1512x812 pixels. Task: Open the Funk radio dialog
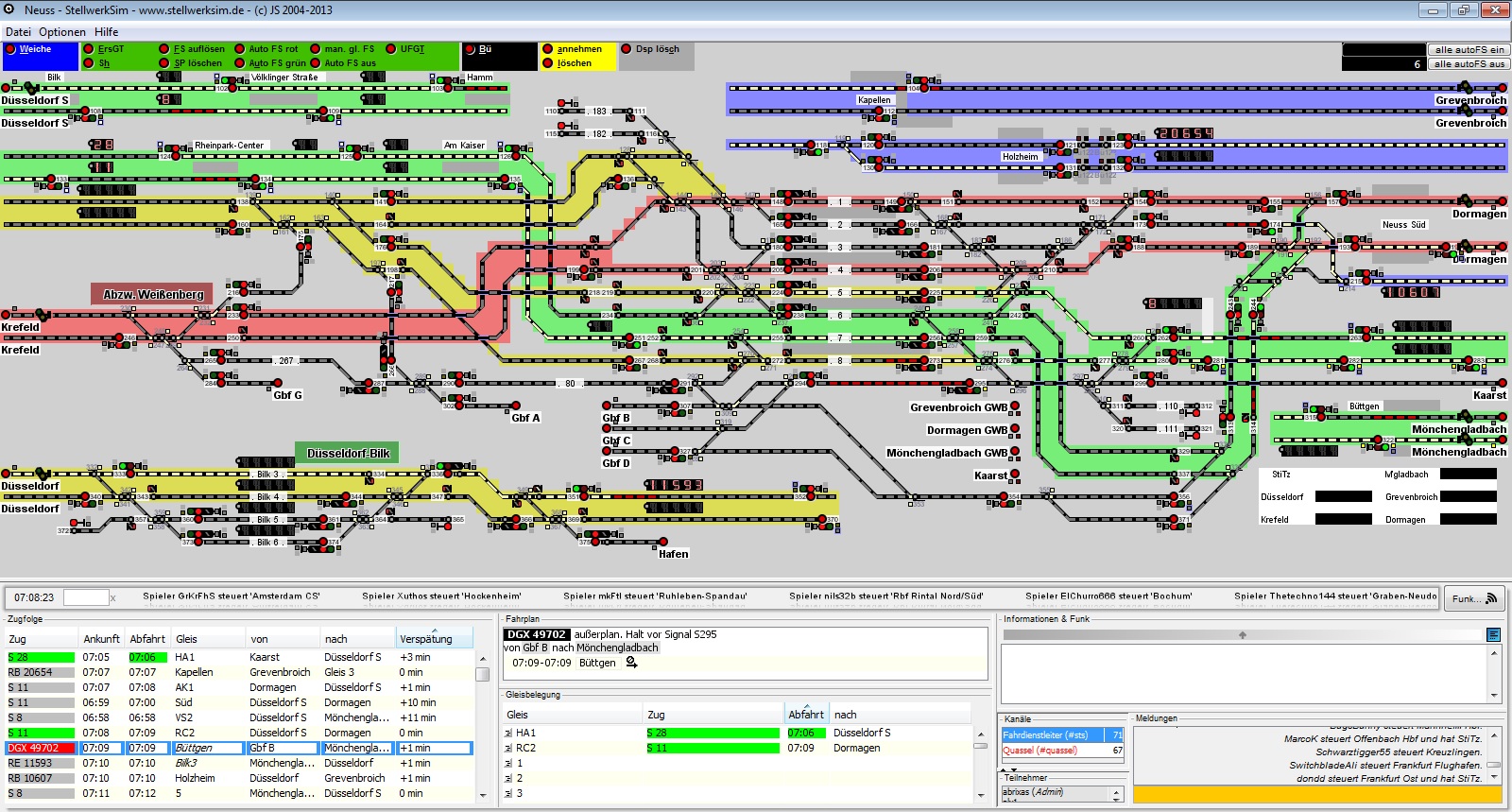pos(1474,598)
